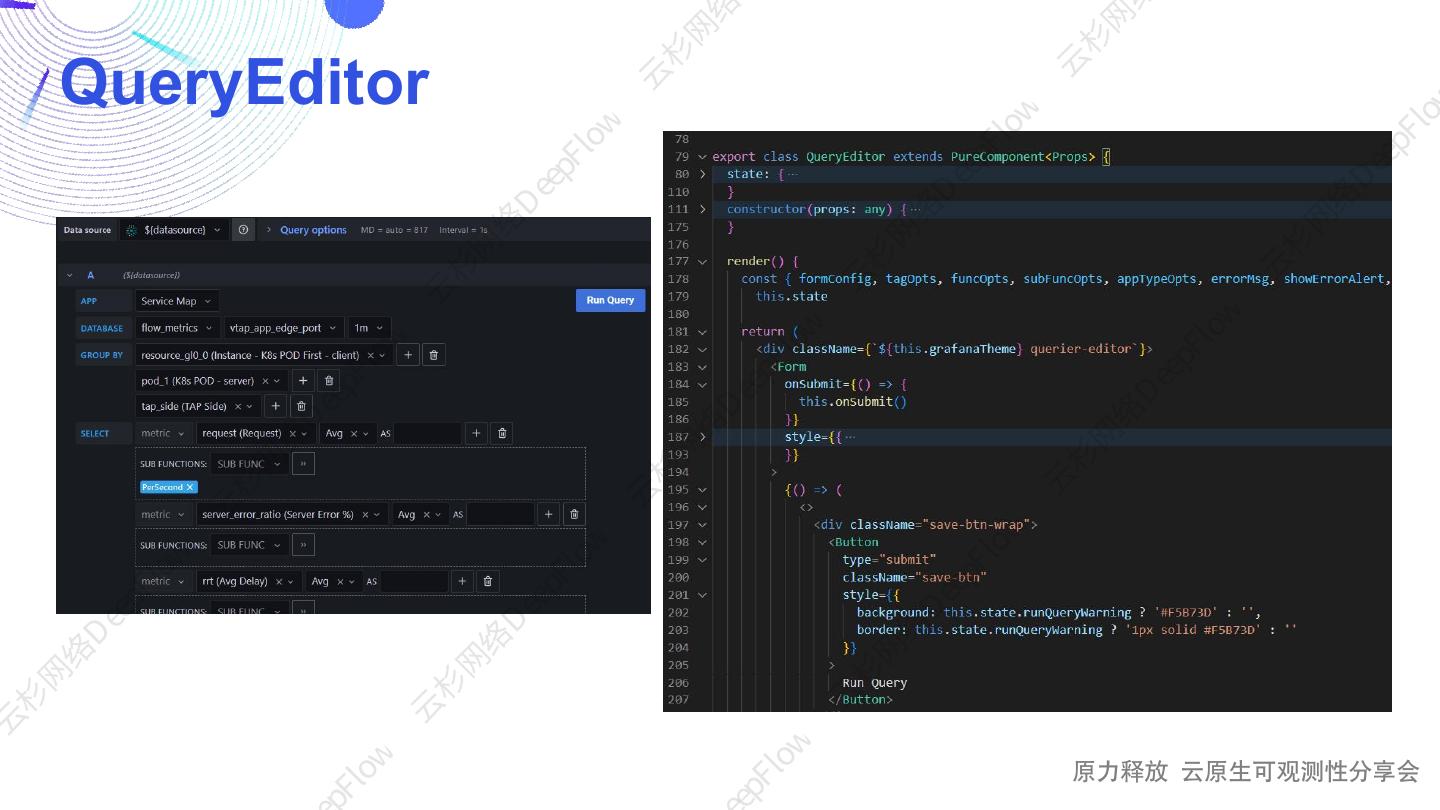Screen dimensions: 1440x810
Task: Delete the request metric select row
Action: [x=503, y=433]
